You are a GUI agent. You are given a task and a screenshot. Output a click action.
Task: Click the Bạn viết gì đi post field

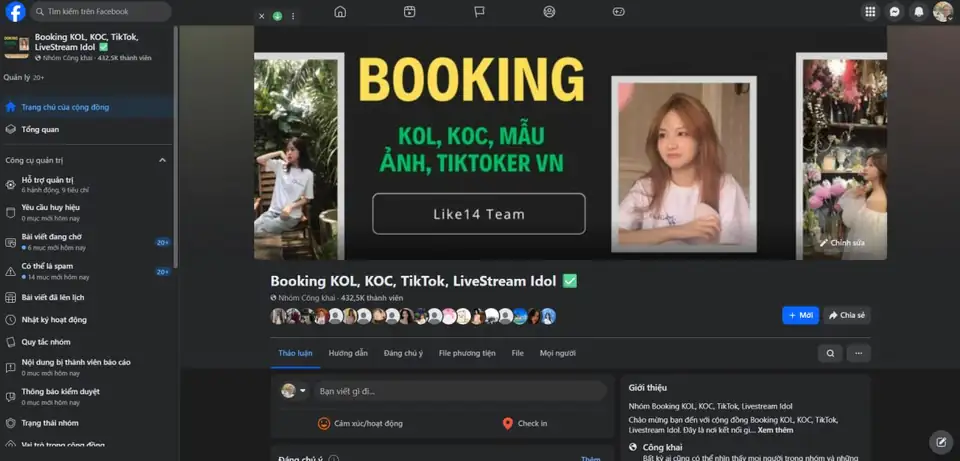(460, 391)
